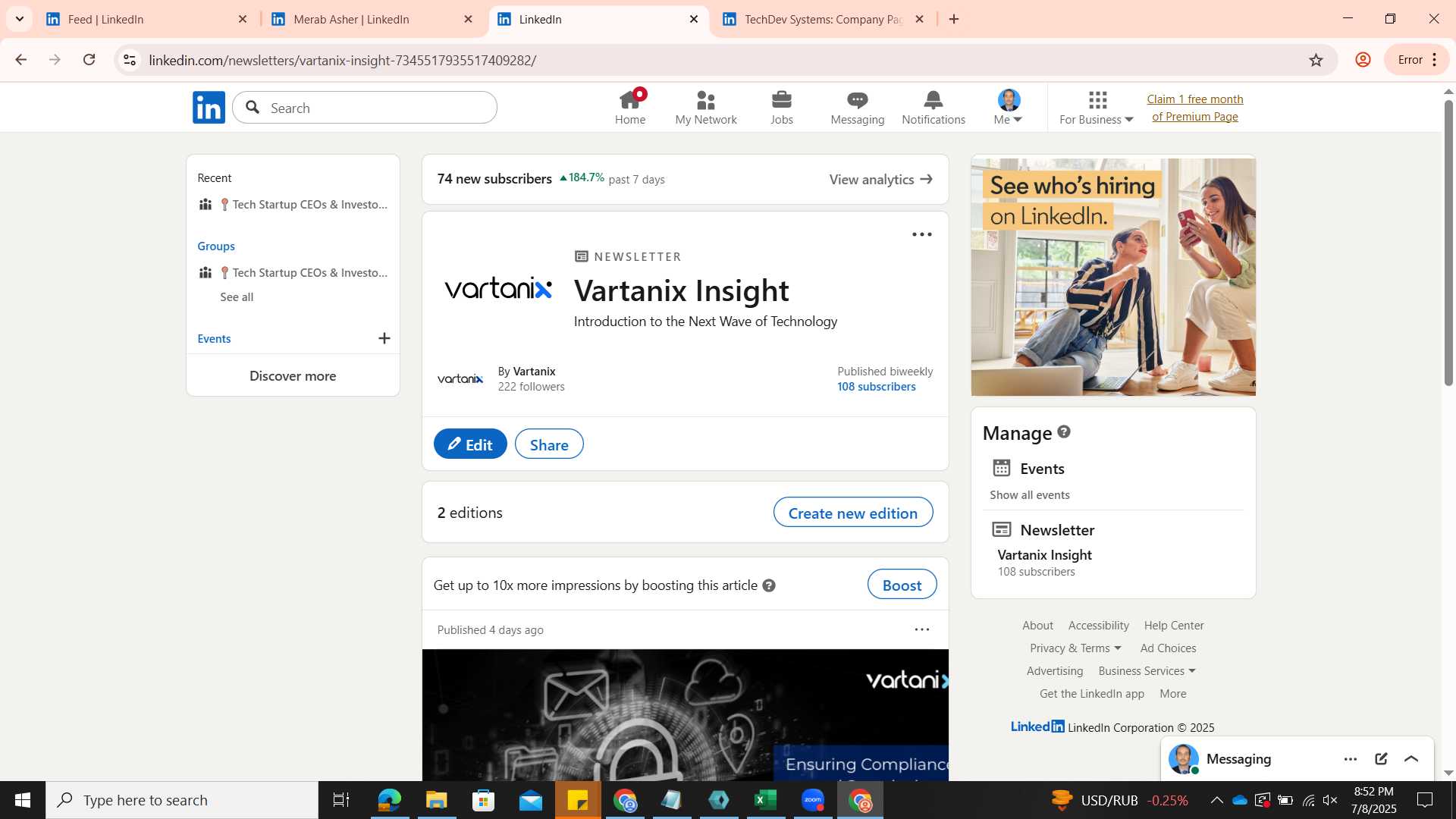See all groups in sidebar

(x=237, y=297)
